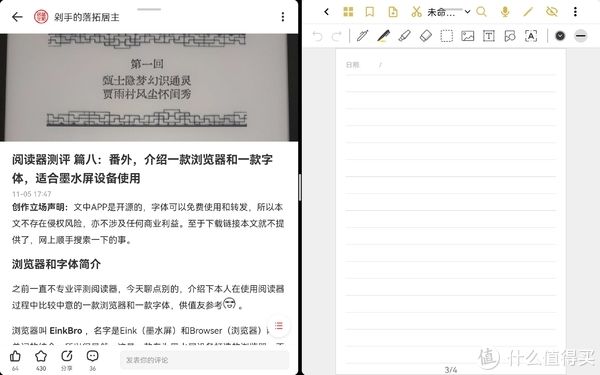The height and width of the screenshot is (375, 600).
Task: Undo the last stroke
Action: tap(317, 36)
